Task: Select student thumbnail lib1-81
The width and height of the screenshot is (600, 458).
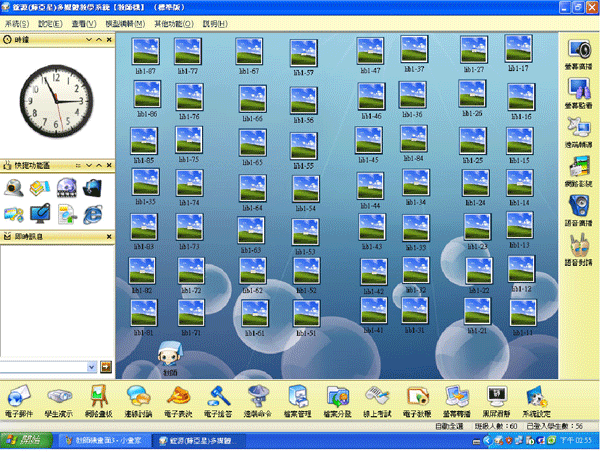Action: [143, 317]
